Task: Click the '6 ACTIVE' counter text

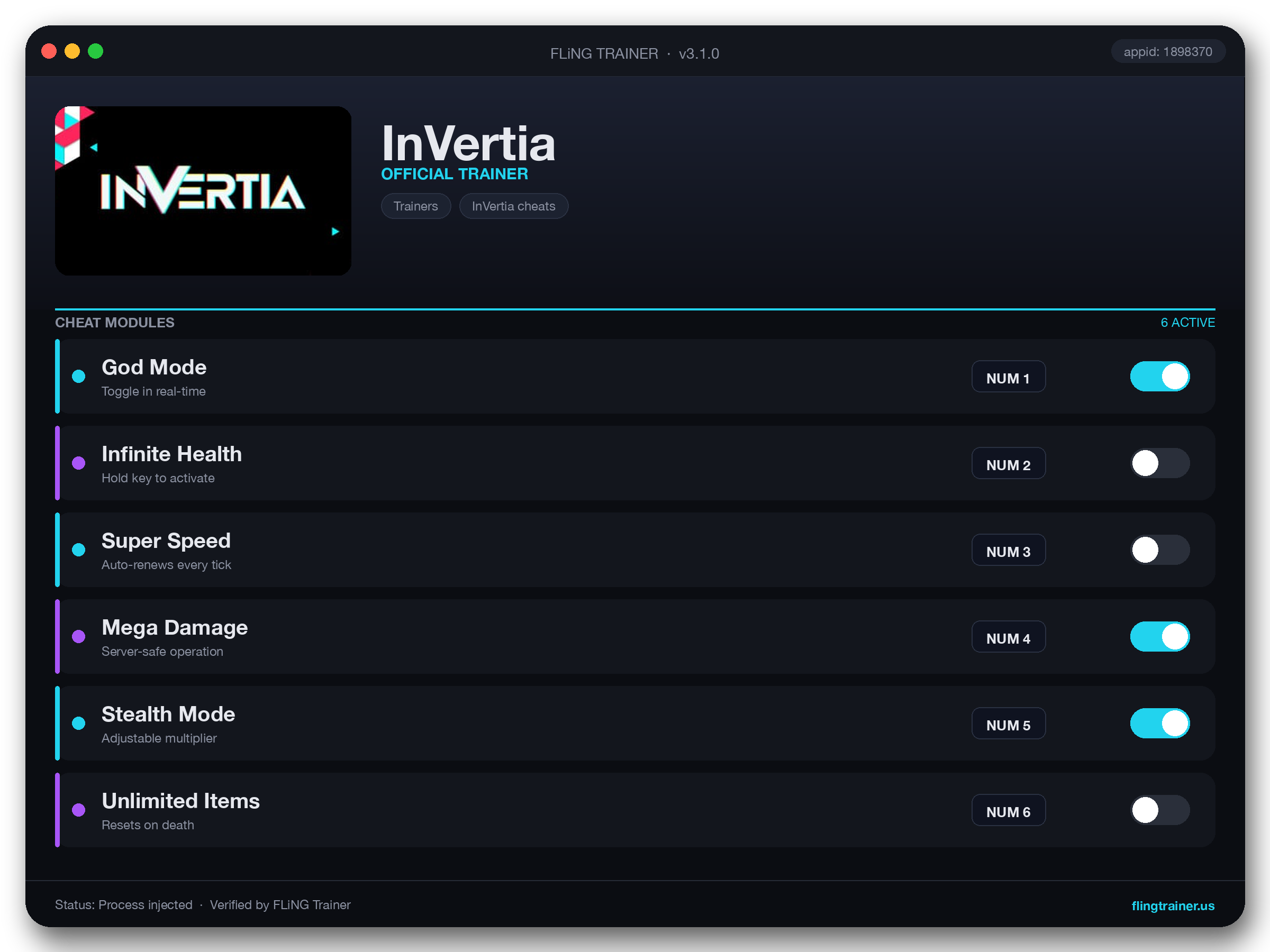Action: pos(1187,323)
